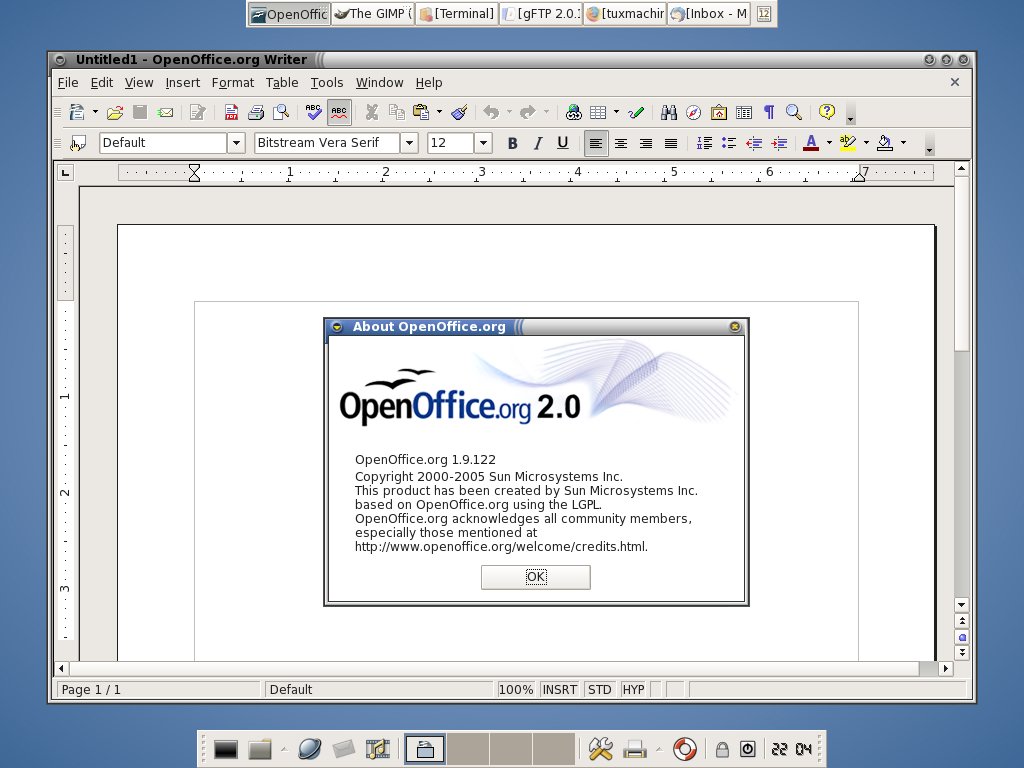
Task: Click the Undo arrow icon
Action: coord(491,112)
